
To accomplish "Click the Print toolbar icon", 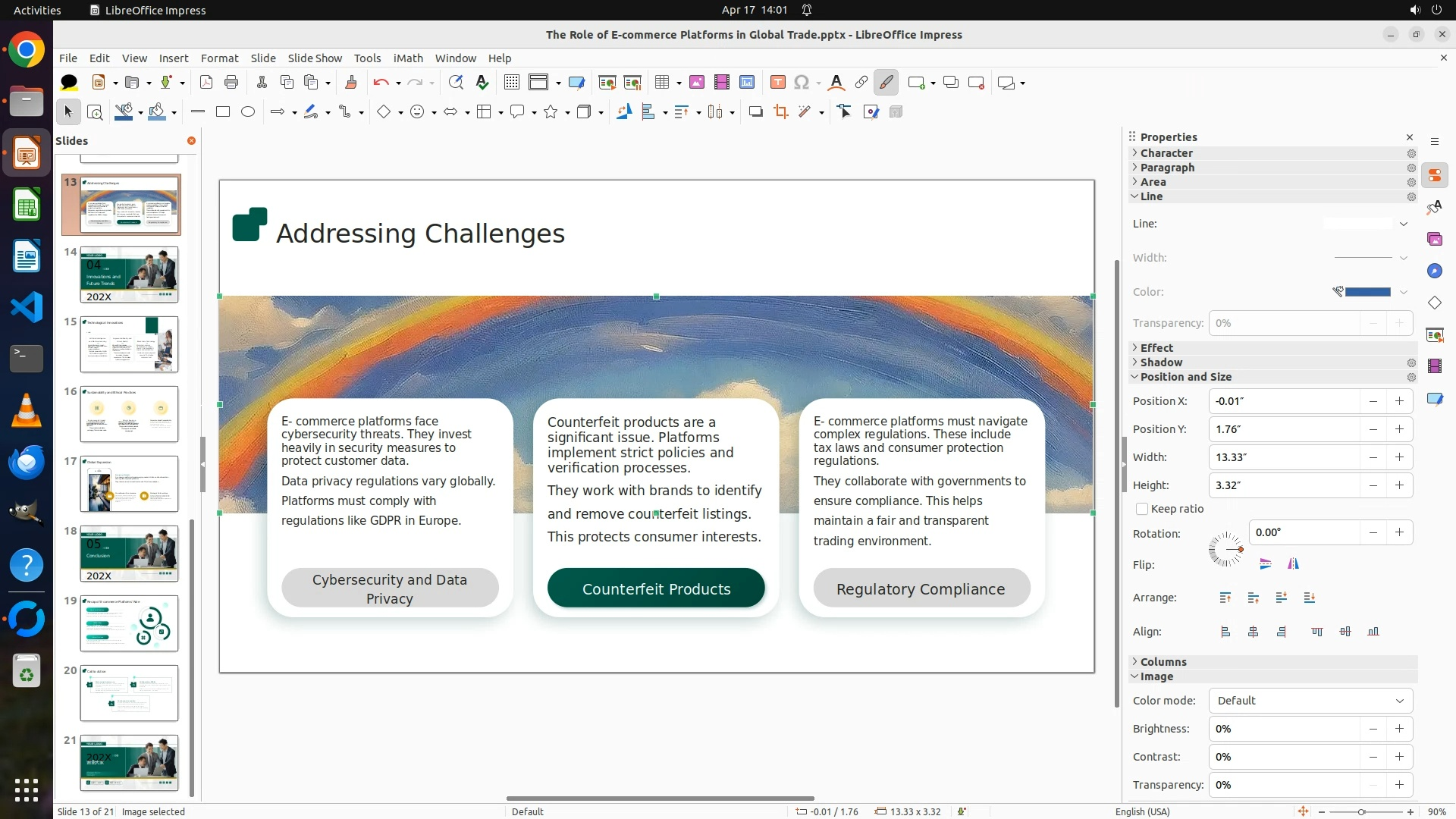I will click(231, 83).
